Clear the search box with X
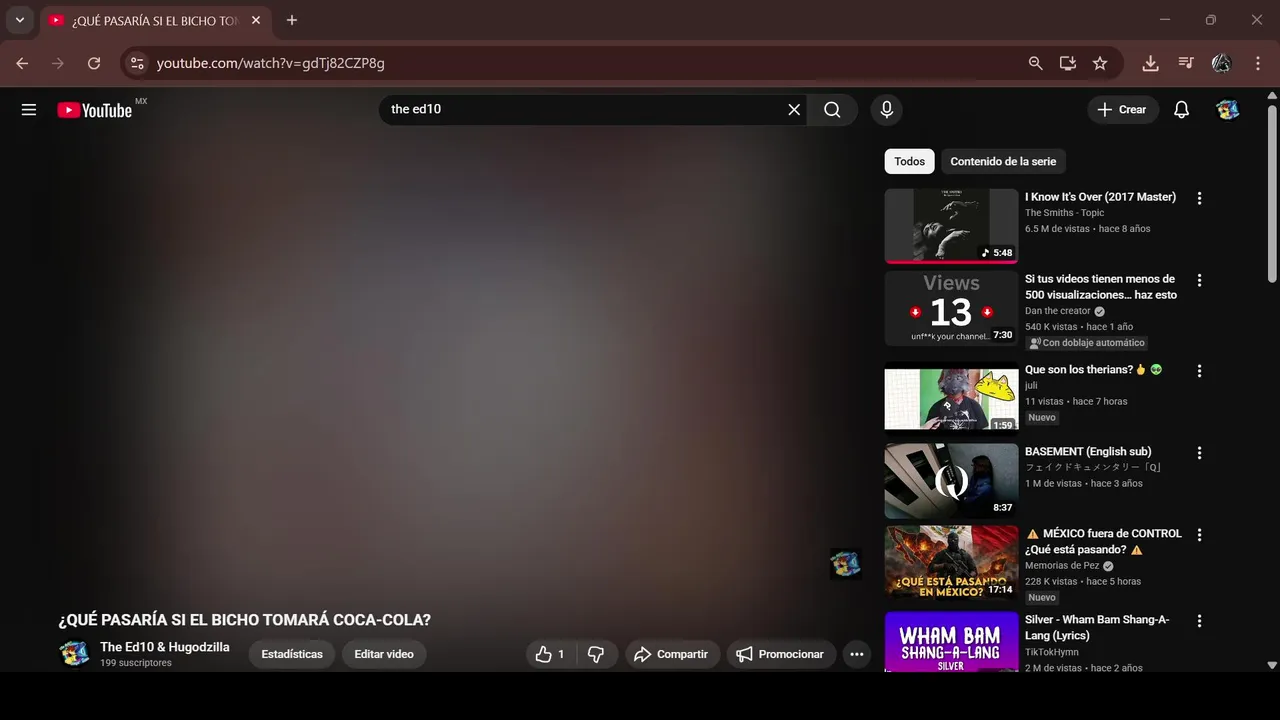The height and width of the screenshot is (720, 1280). pyautogui.click(x=794, y=110)
